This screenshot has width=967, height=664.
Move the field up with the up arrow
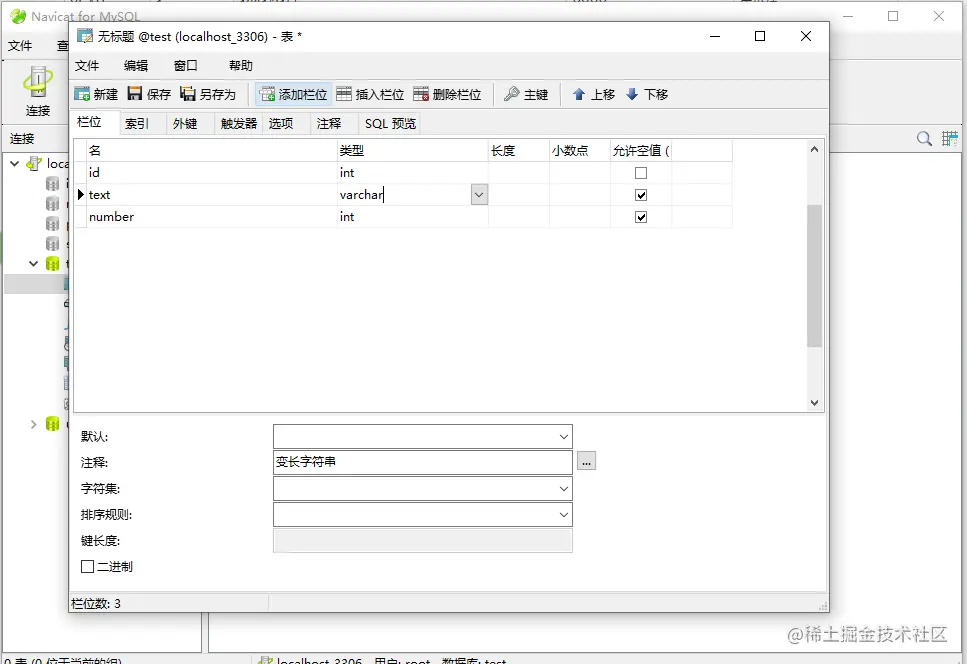click(593, 94)
